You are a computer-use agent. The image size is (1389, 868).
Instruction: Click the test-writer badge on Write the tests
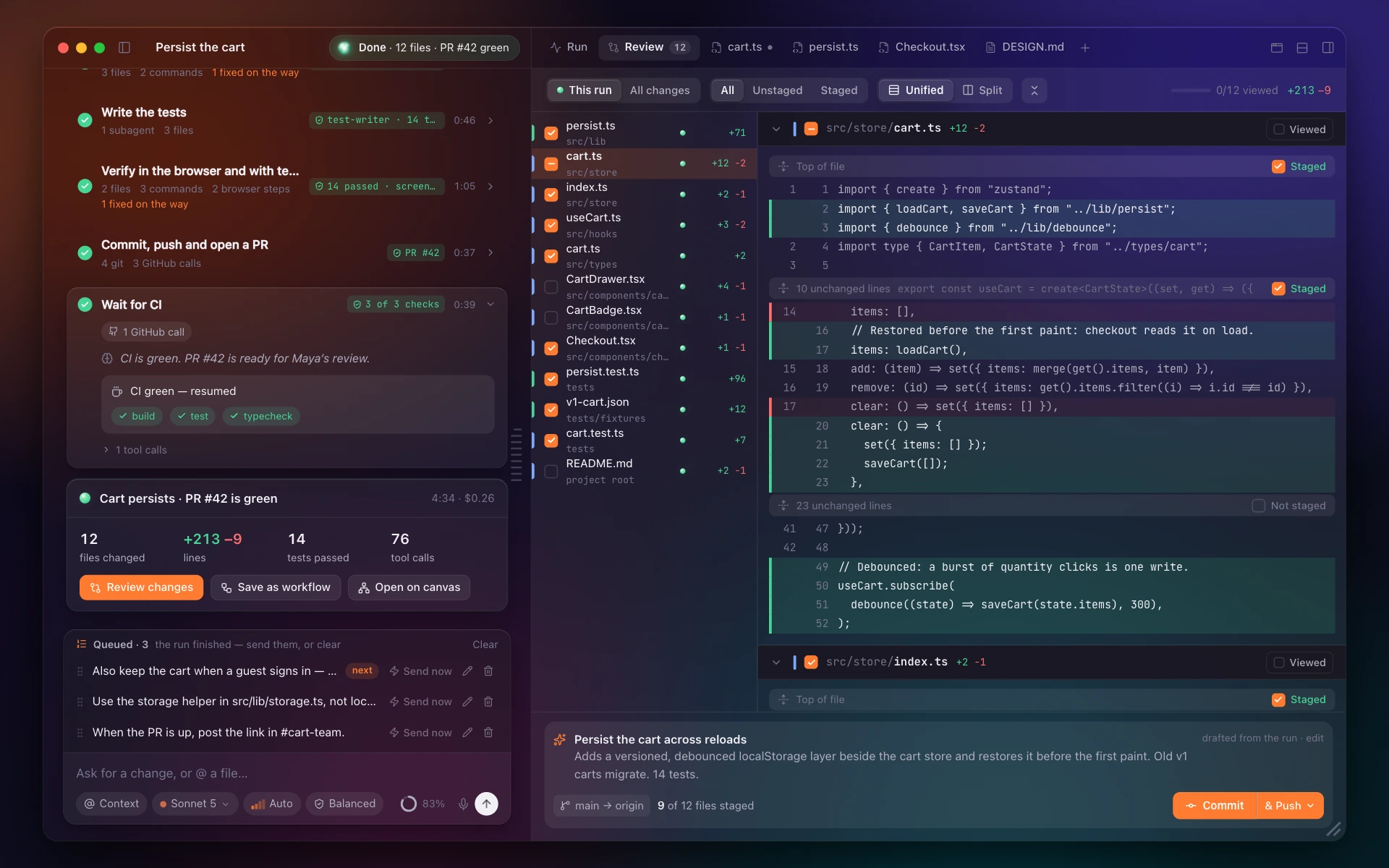[x=376, y=120]
